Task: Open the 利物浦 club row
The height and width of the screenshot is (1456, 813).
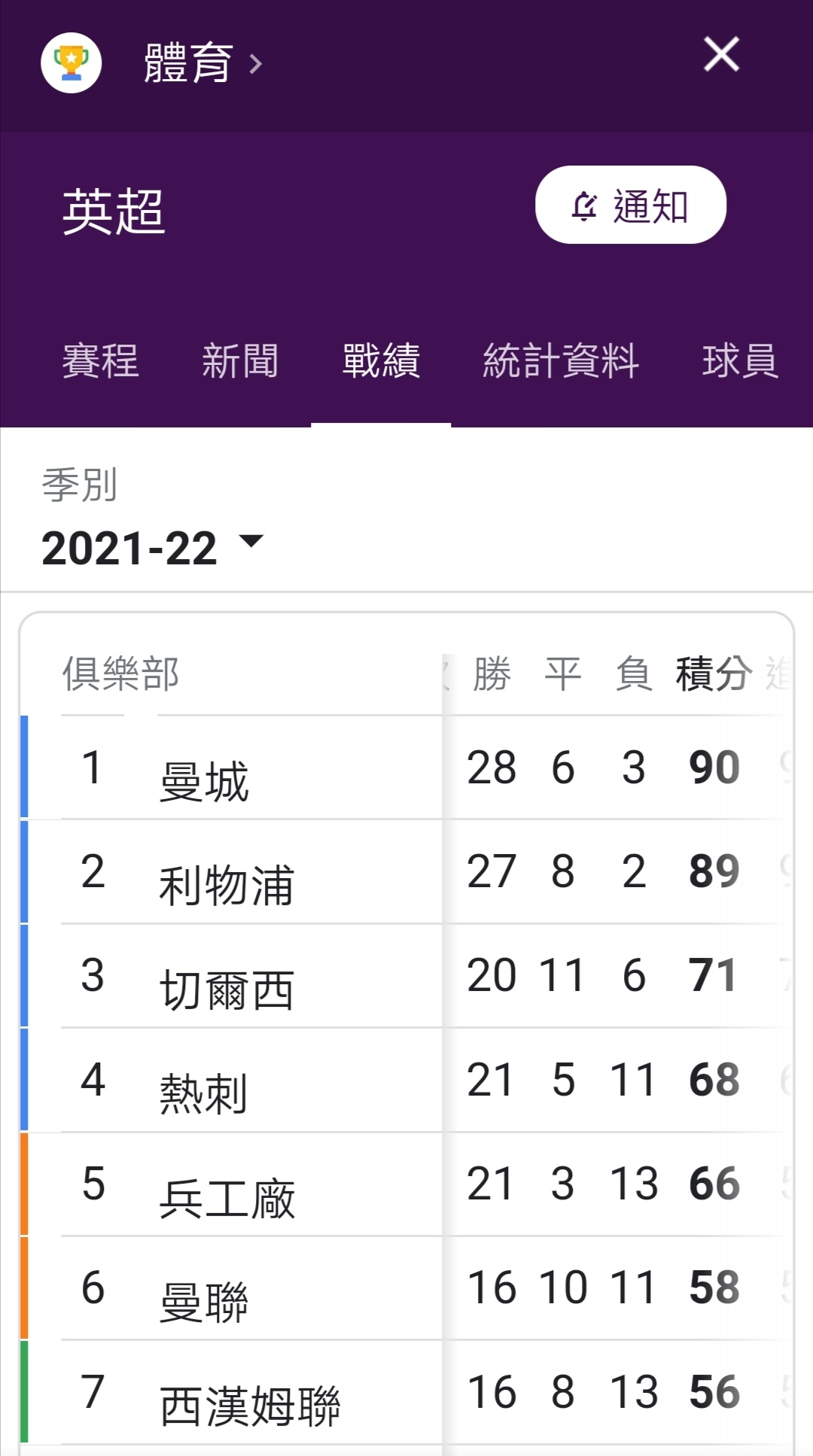Action: 406,871
